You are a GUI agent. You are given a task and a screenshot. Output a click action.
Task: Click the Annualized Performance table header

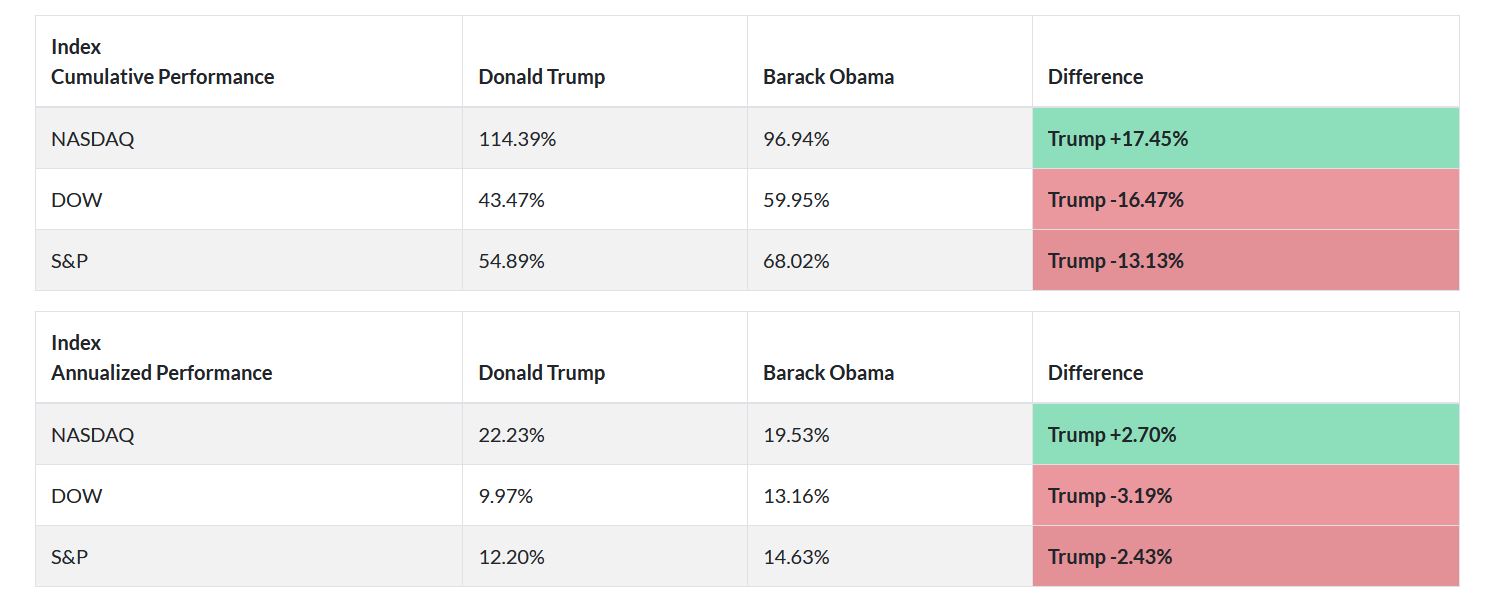coord(161,373)
